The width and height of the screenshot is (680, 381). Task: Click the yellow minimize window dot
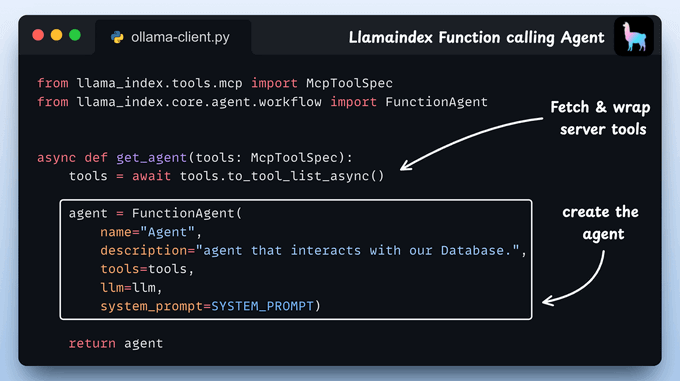(56, 35)
